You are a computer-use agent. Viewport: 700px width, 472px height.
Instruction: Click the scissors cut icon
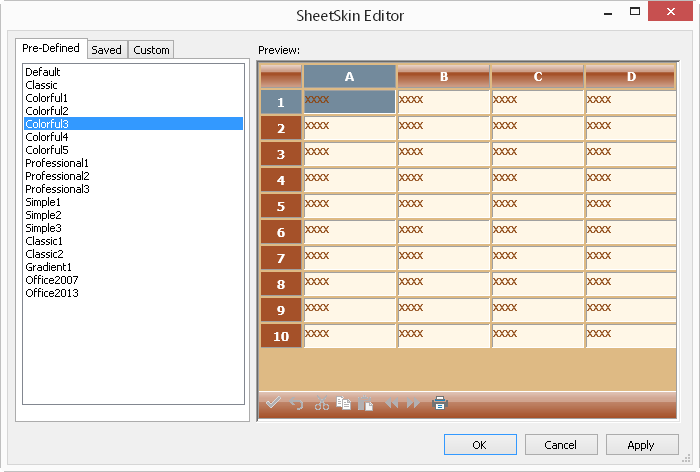(x=321, y=403)
